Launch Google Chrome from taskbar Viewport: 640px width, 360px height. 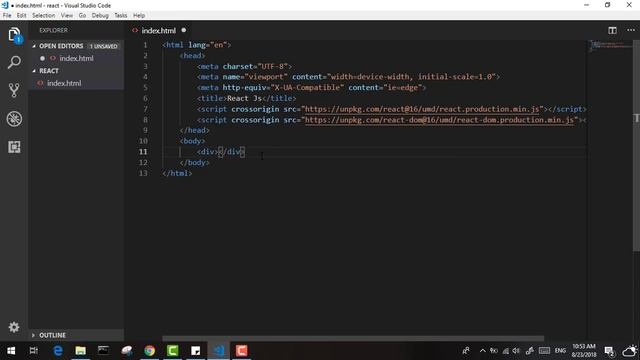coord(149,351)
